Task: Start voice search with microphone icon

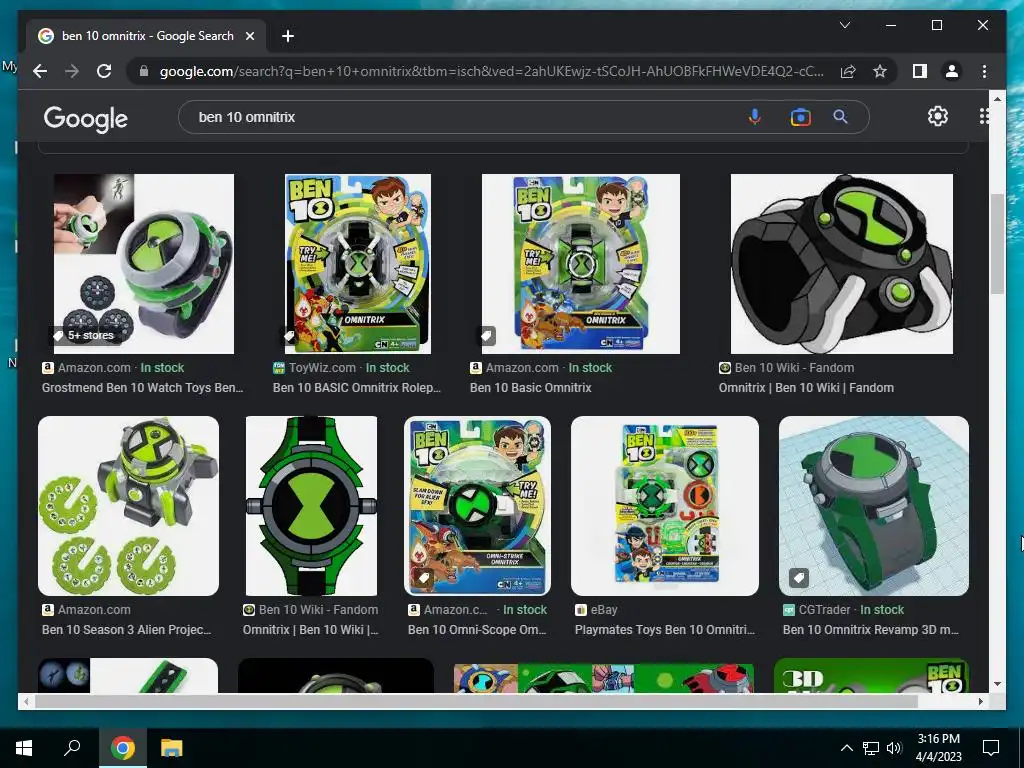Action: coord(754,117)
